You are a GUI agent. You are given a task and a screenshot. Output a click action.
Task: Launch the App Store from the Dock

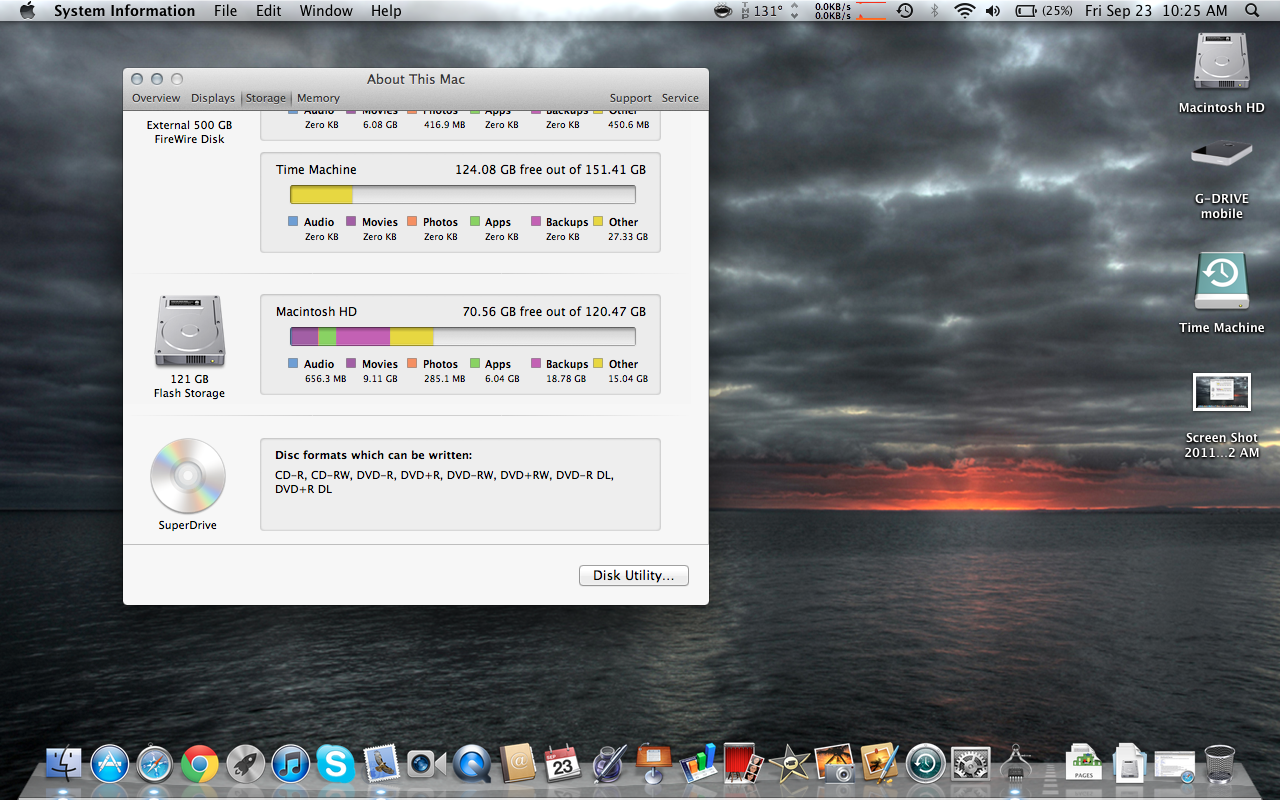[109, 765]
